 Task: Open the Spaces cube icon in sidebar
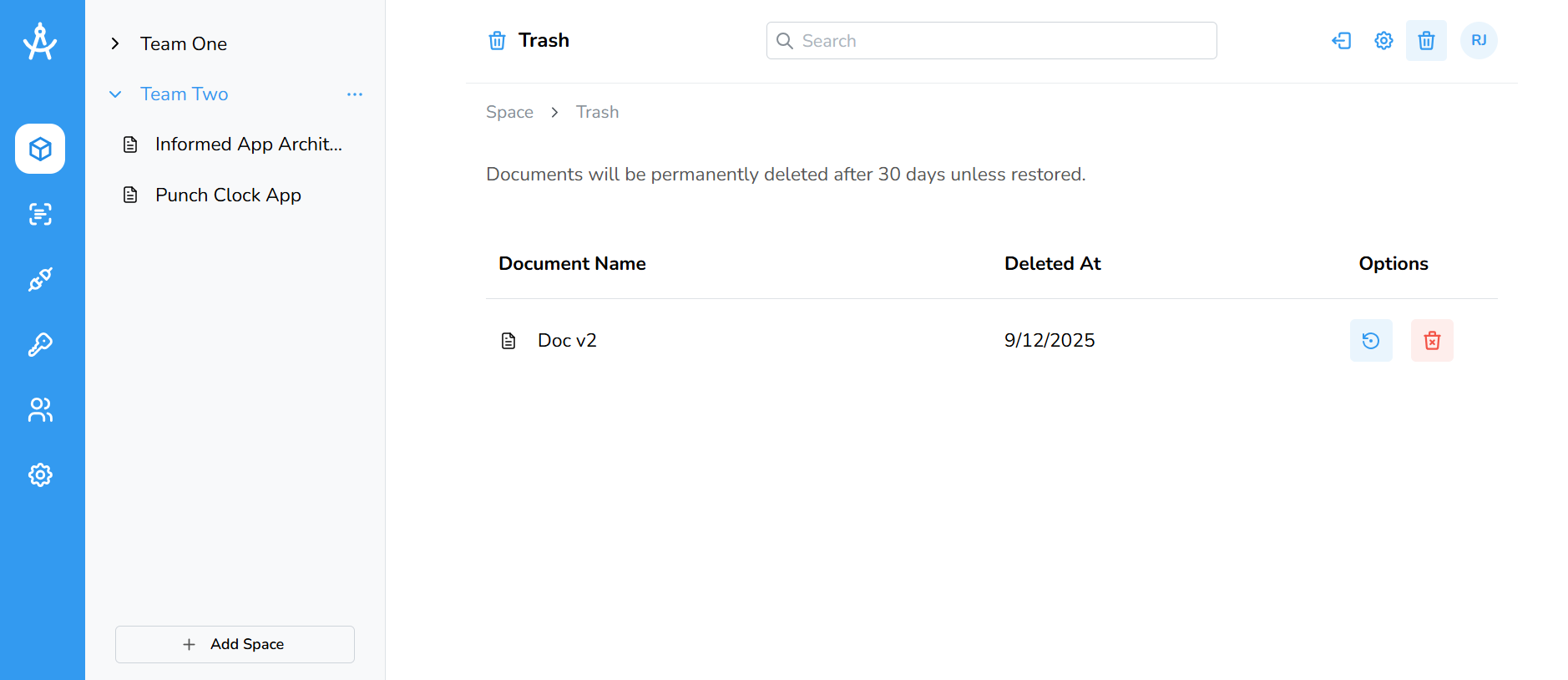(x=40, y=149)
